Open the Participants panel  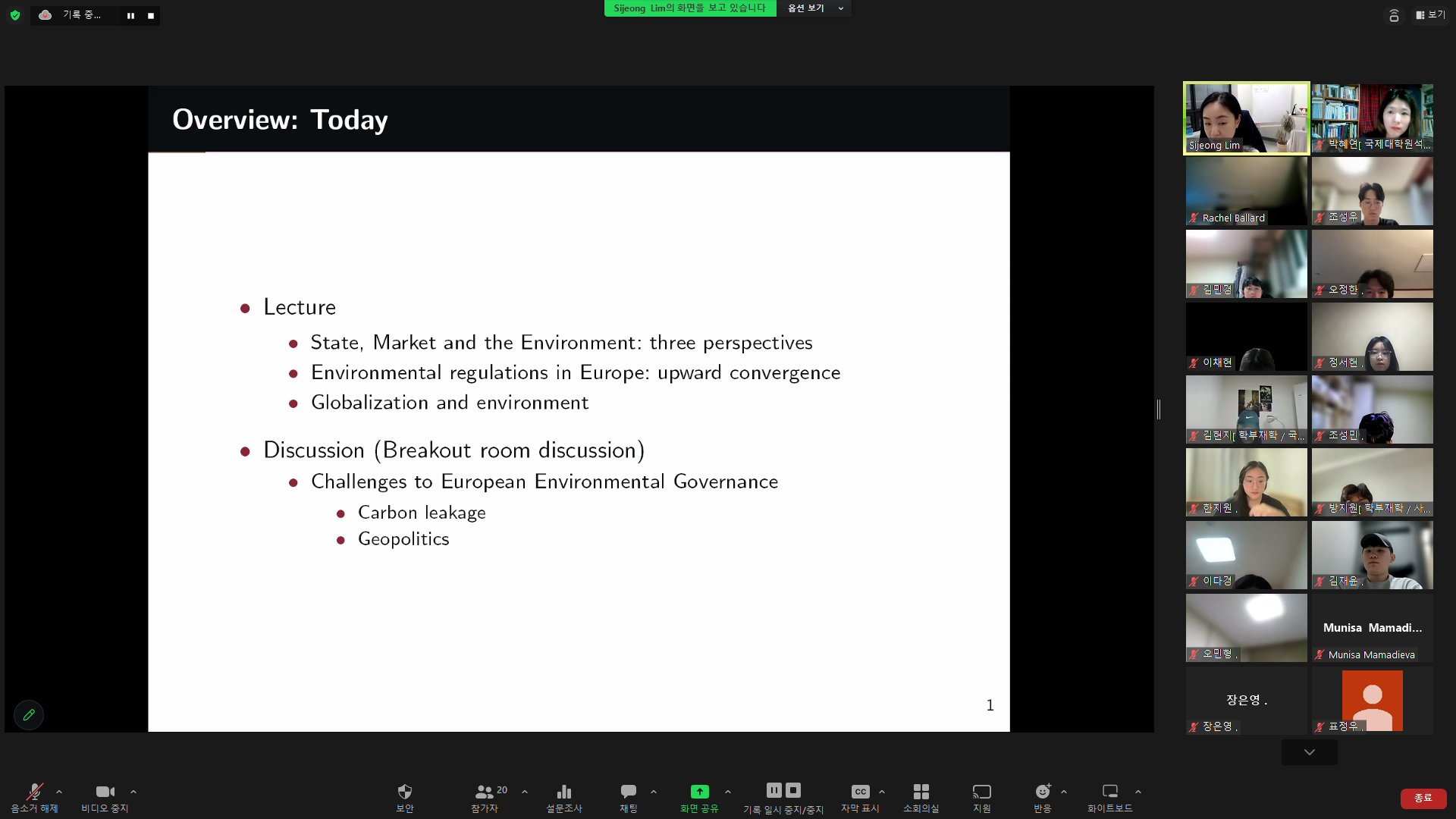click(x=485, y=792)
